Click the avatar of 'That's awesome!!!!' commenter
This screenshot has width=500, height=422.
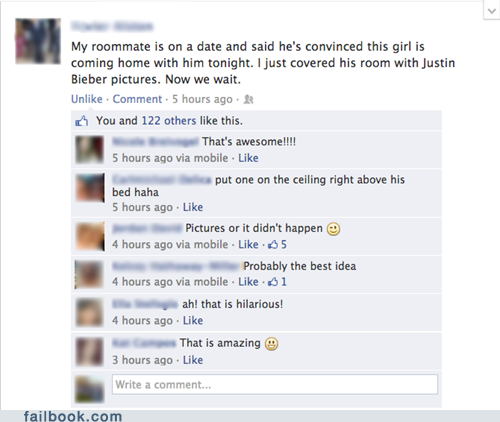coord(89,150)
